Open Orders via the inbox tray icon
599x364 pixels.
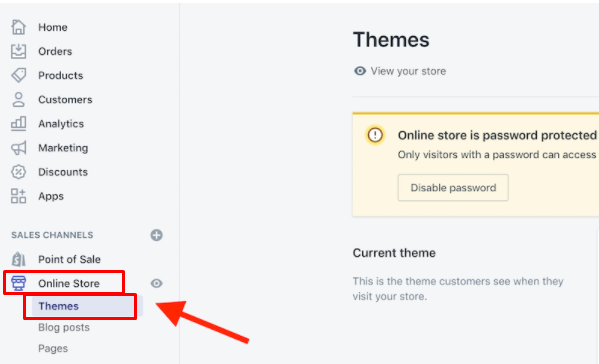tap(18, 51)
